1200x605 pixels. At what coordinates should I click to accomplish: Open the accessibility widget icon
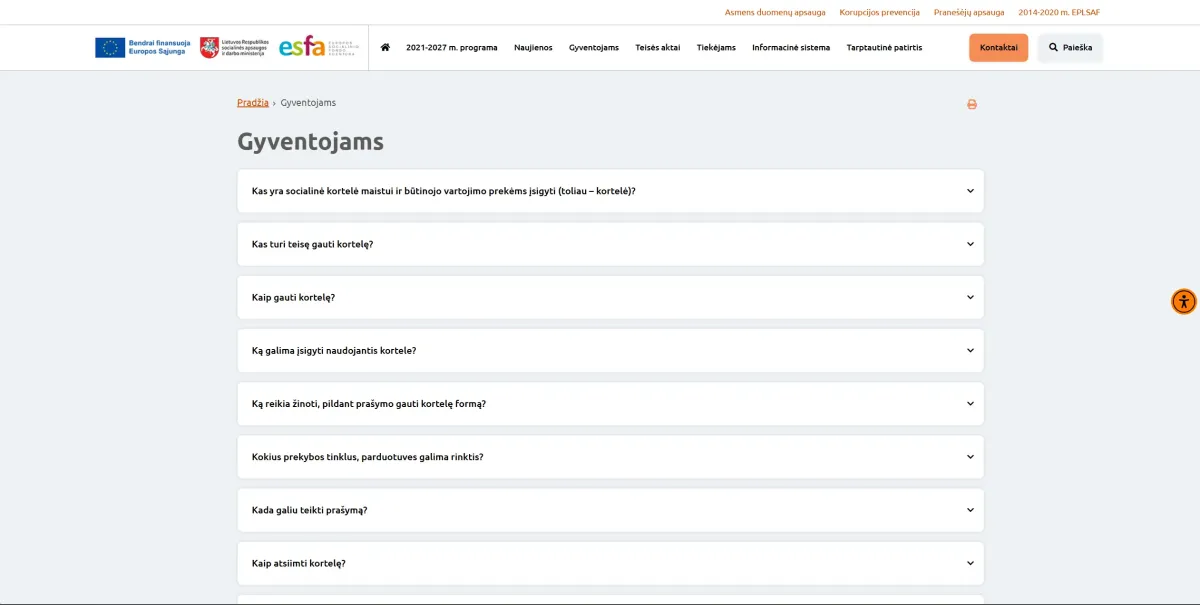pyautogui.click(x=1183, y=301)
